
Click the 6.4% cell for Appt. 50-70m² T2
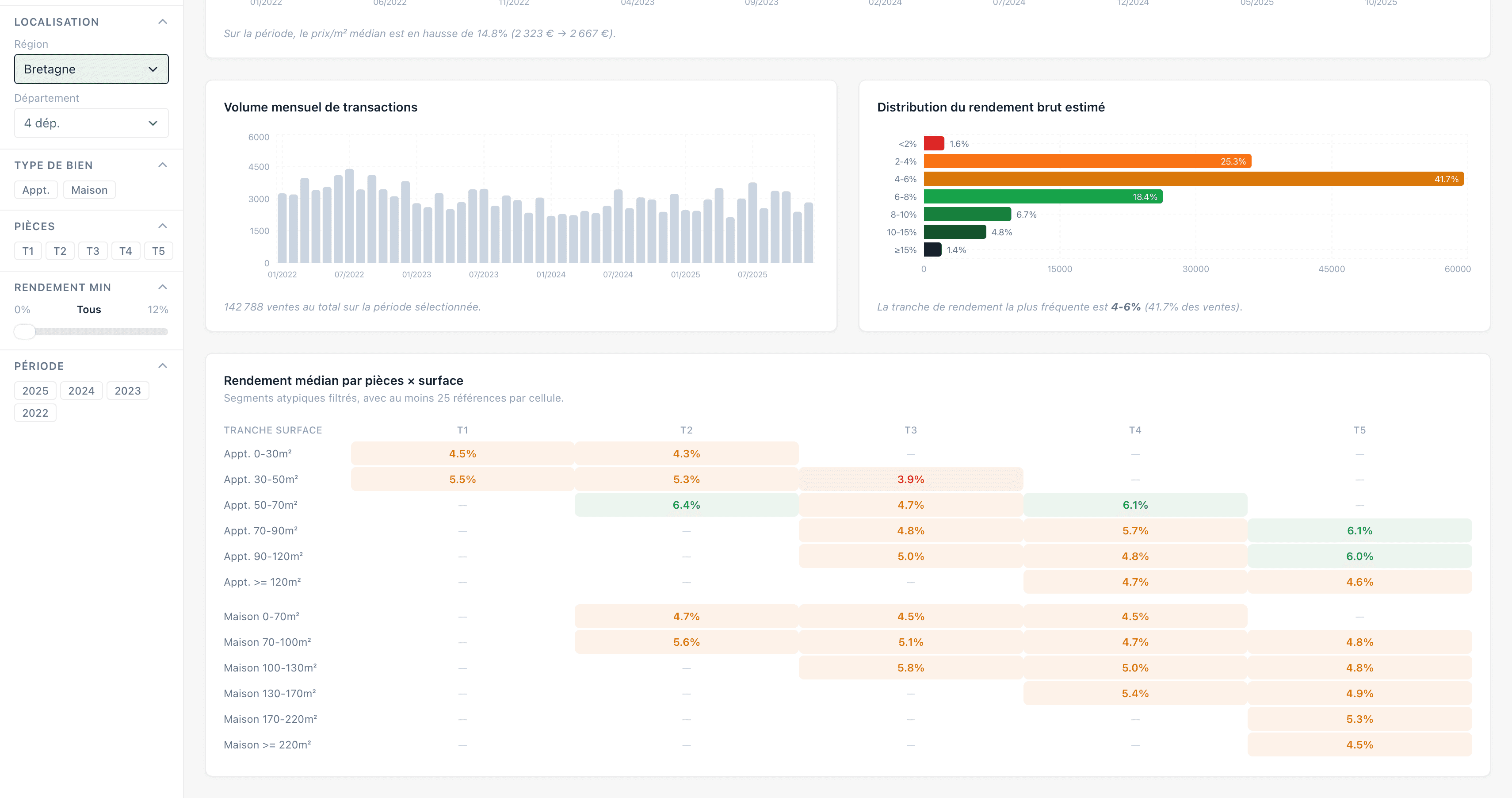coord(686,505)
